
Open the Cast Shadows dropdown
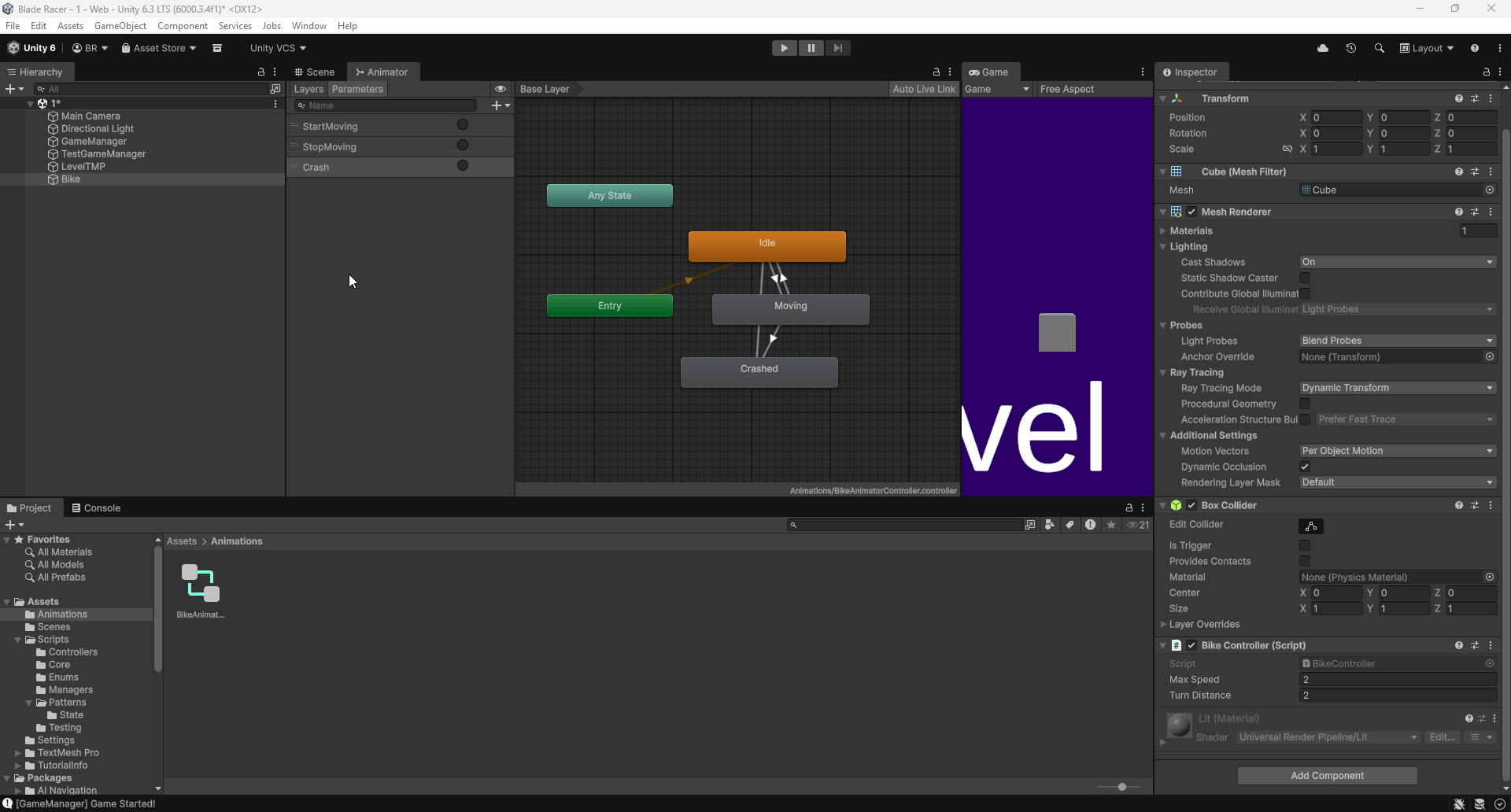pyautogui.click(x=1397, y=262)
